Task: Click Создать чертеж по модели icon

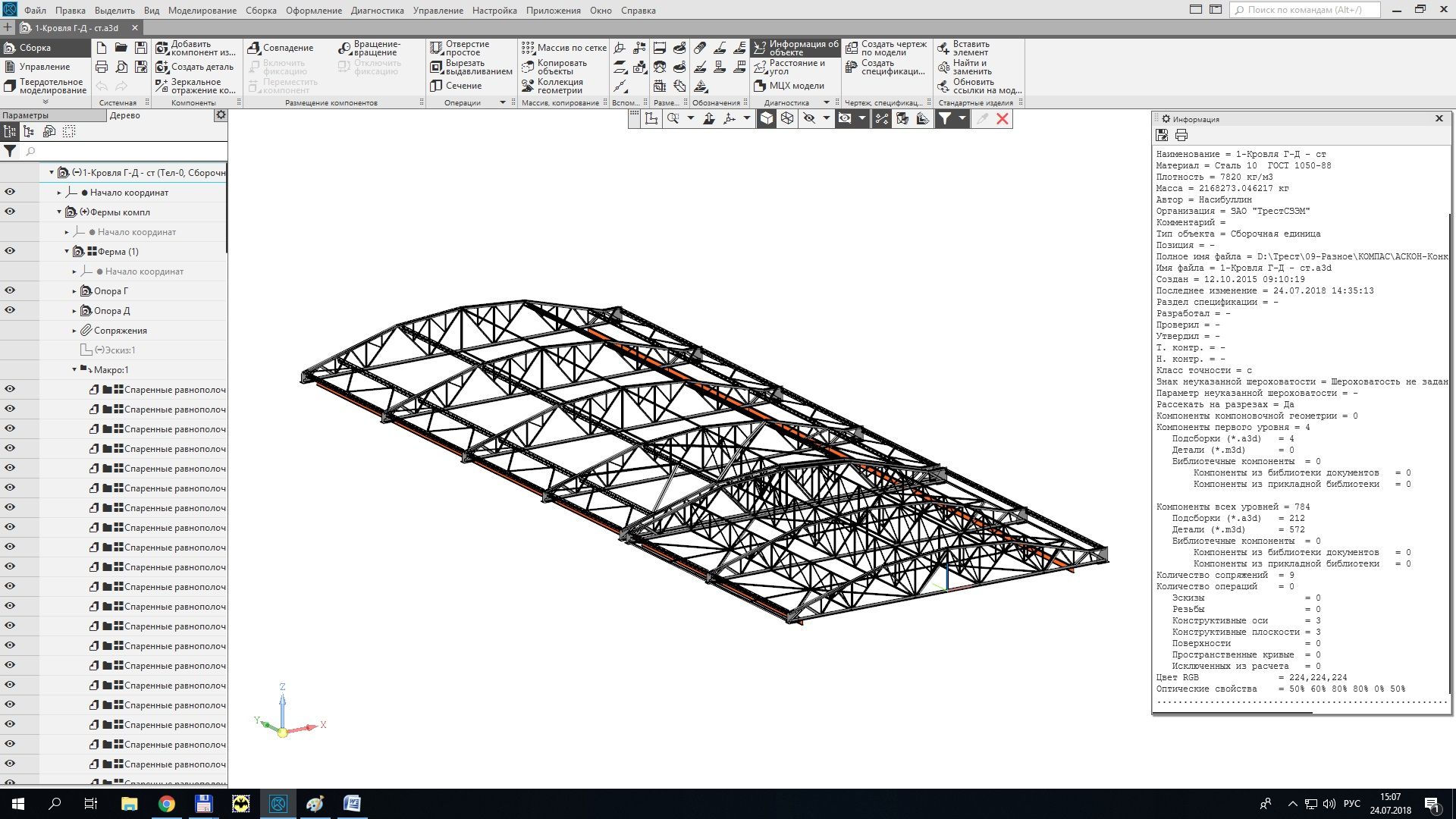Action: pos(852,48)
